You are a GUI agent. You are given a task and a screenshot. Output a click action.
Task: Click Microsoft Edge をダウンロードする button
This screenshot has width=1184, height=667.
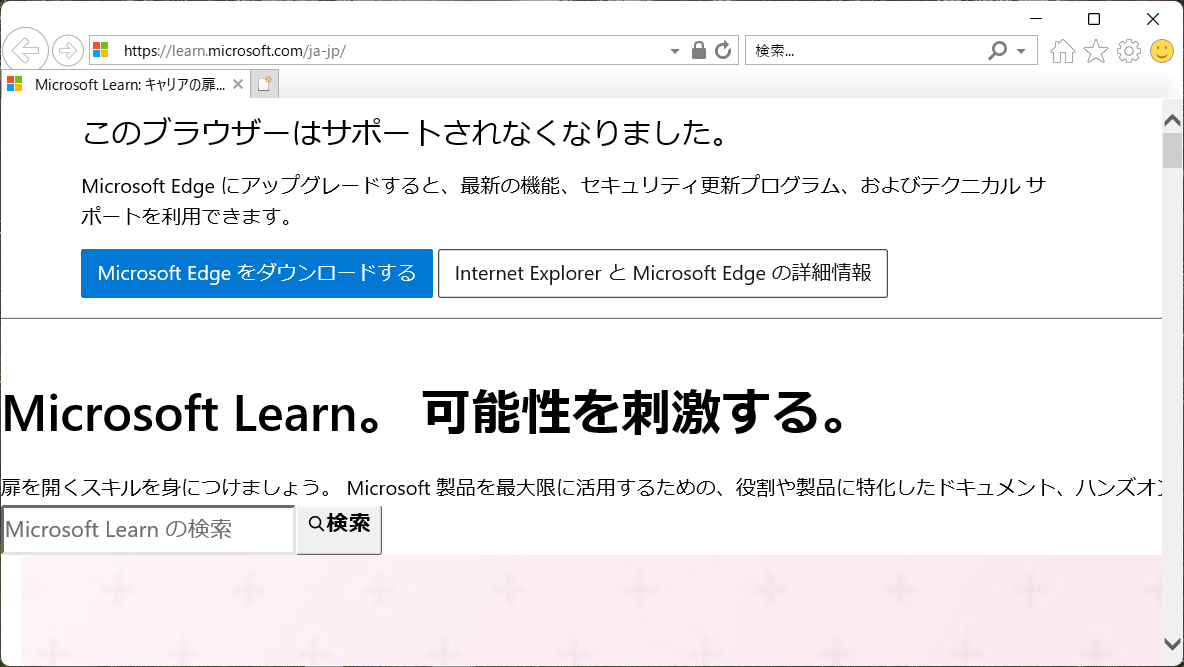[x=256, y=273]
